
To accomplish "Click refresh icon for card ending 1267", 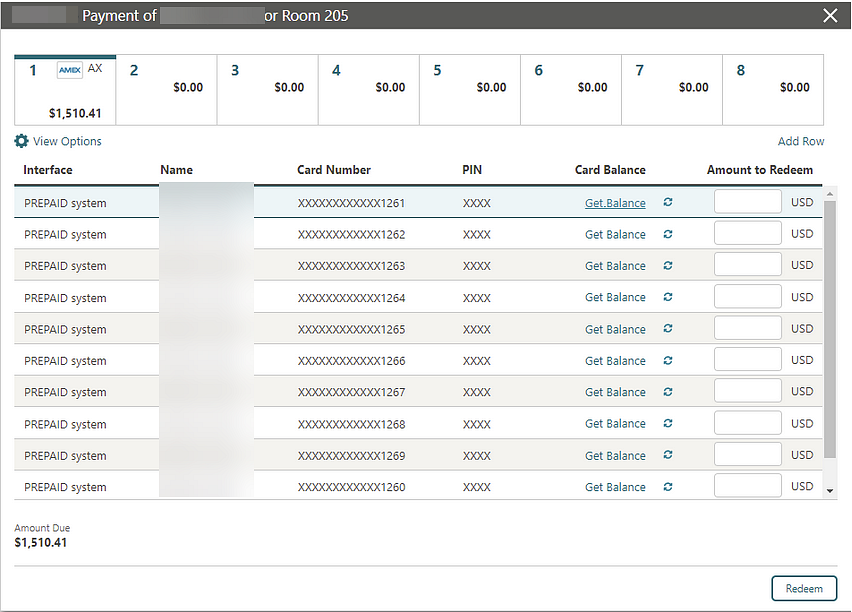I will pos(668,392).
